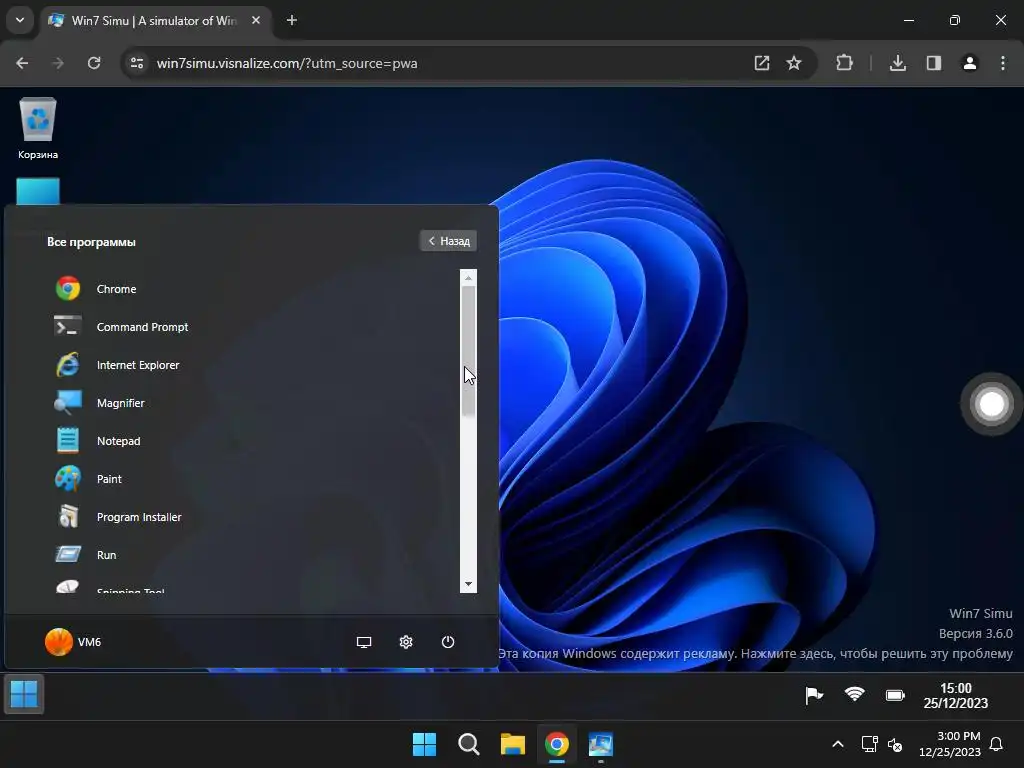Screen dimensions: 1024x768
Task: Close the Win7 Simu tab
Action: click(x=256, y=20)
